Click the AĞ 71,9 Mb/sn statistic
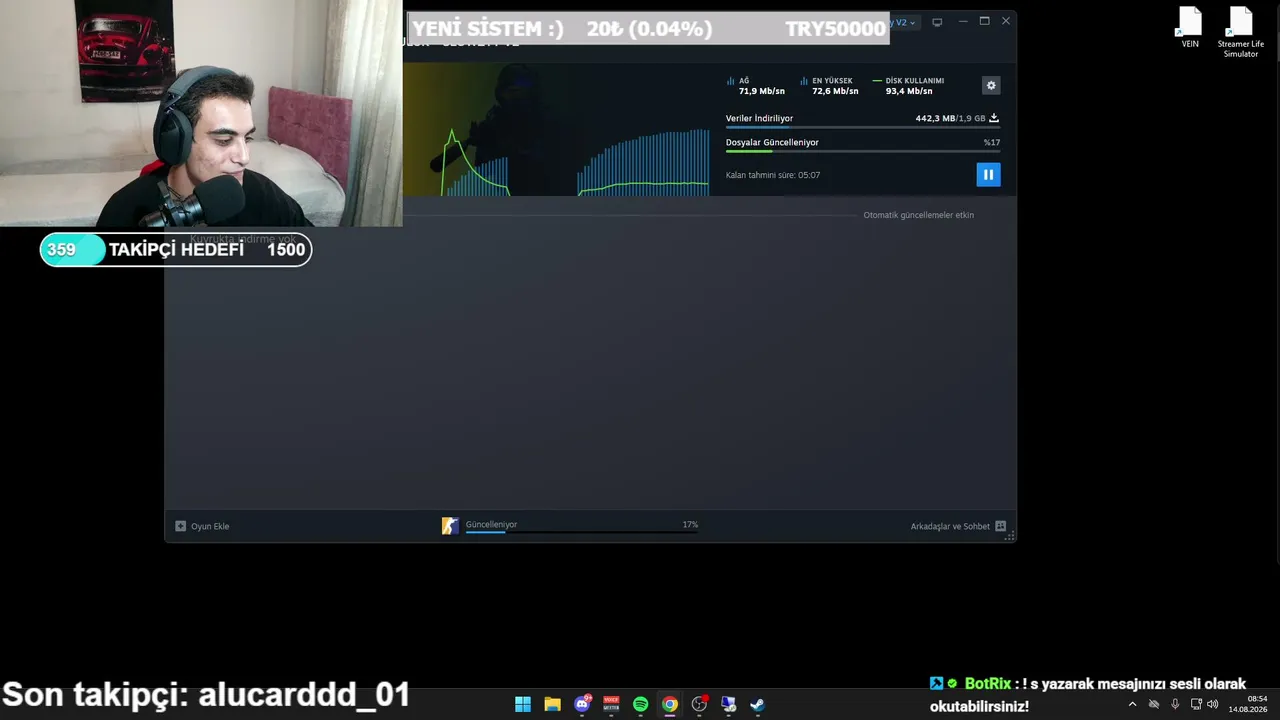Viewport: 1280px width, 720px height. coord(756,86)
